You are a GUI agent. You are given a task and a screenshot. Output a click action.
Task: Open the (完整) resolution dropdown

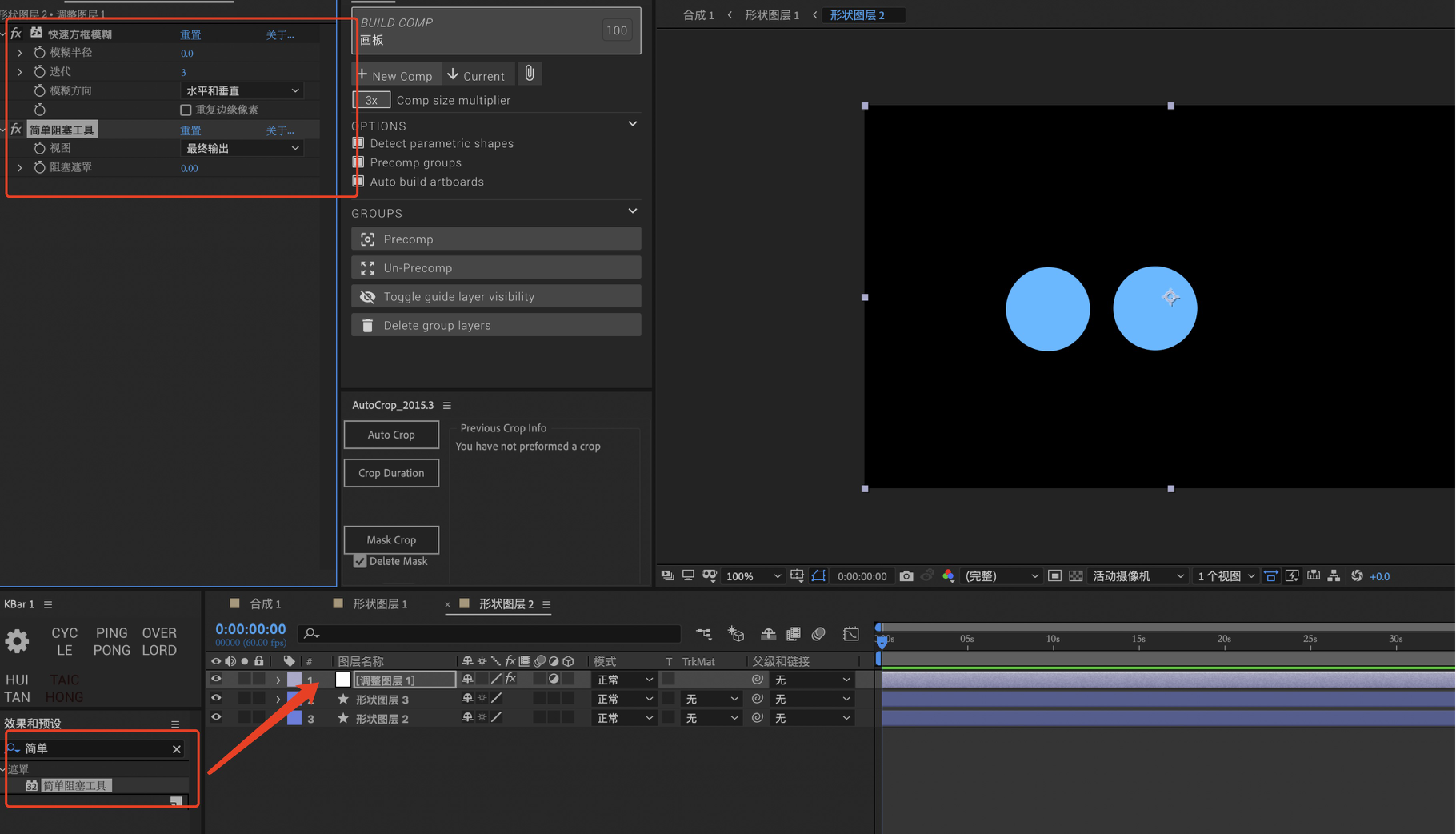click(1001, 576)
